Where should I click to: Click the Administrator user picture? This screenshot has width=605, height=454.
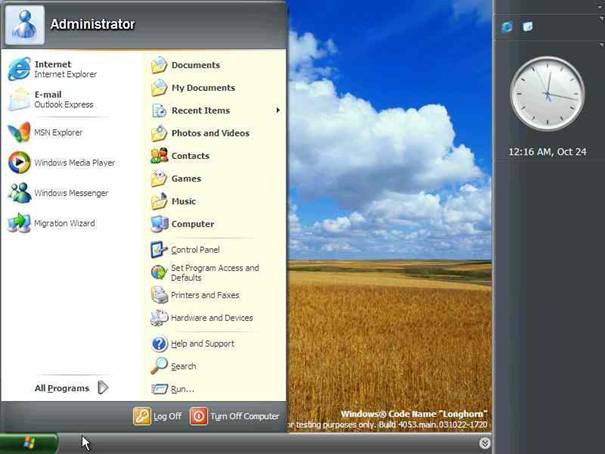[25, 25]
